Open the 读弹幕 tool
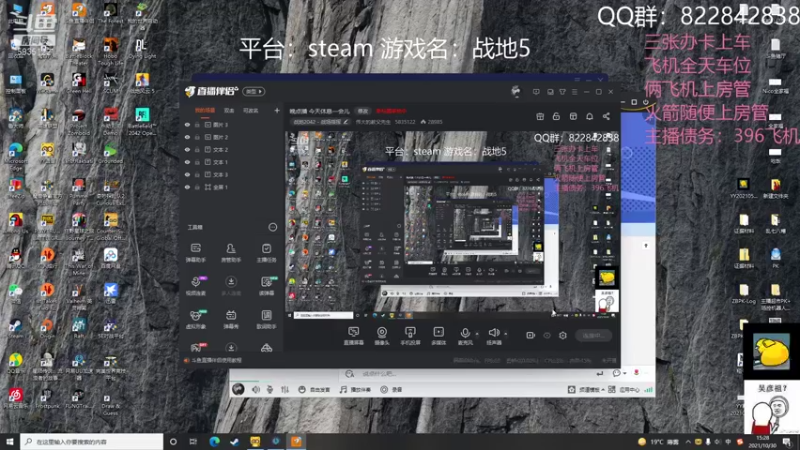Viewport: 800px width, 450px height. [x=266, y=286]
